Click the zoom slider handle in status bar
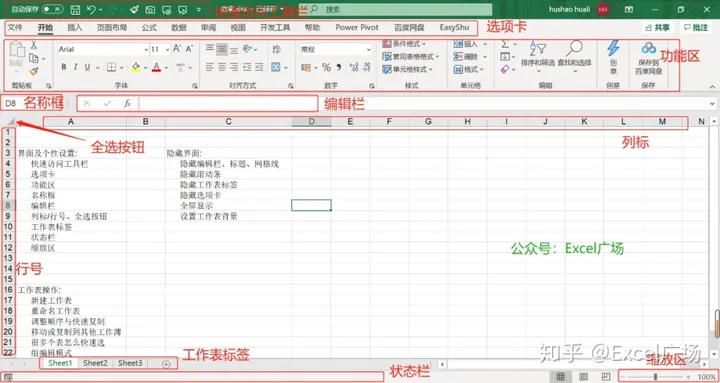720x383 pixels. [655, 377]
